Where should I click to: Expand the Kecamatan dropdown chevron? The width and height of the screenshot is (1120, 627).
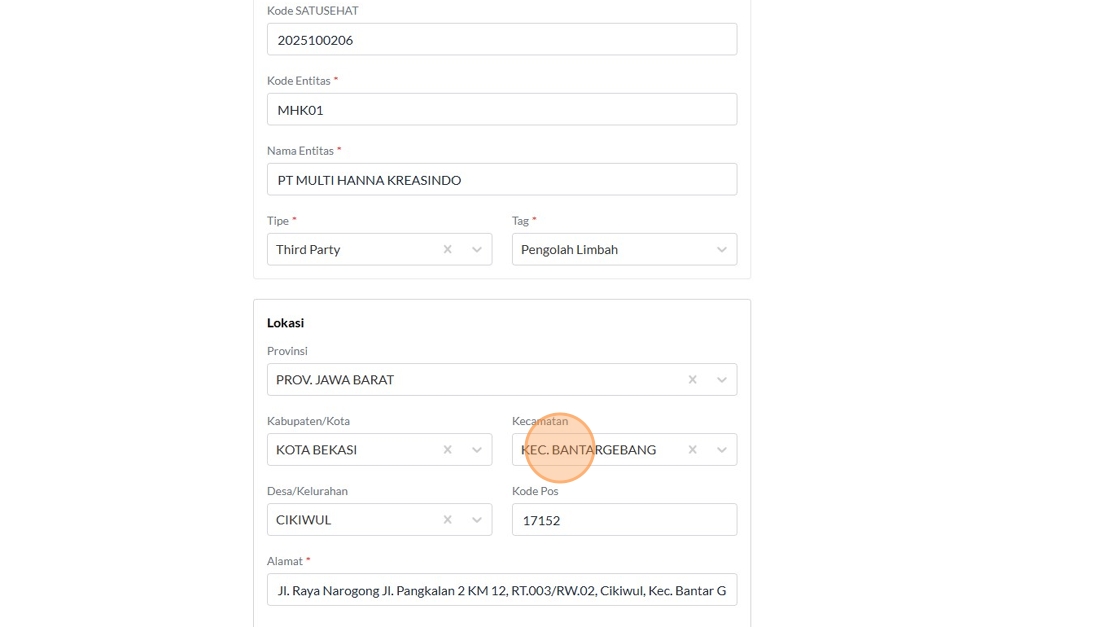[x=722, y=449]
